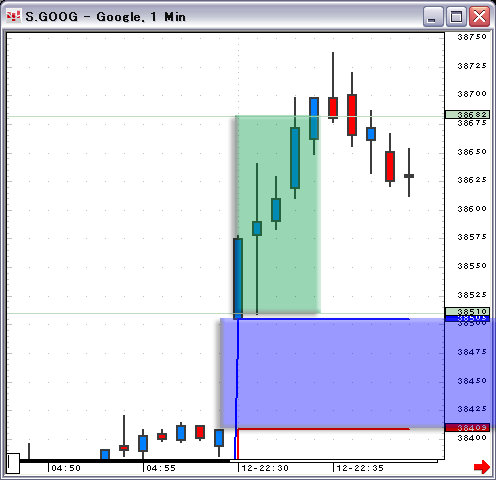The height and width of the screenshot is (480, 496).
Task: Click the 38510 green price label
Action: 467,311
